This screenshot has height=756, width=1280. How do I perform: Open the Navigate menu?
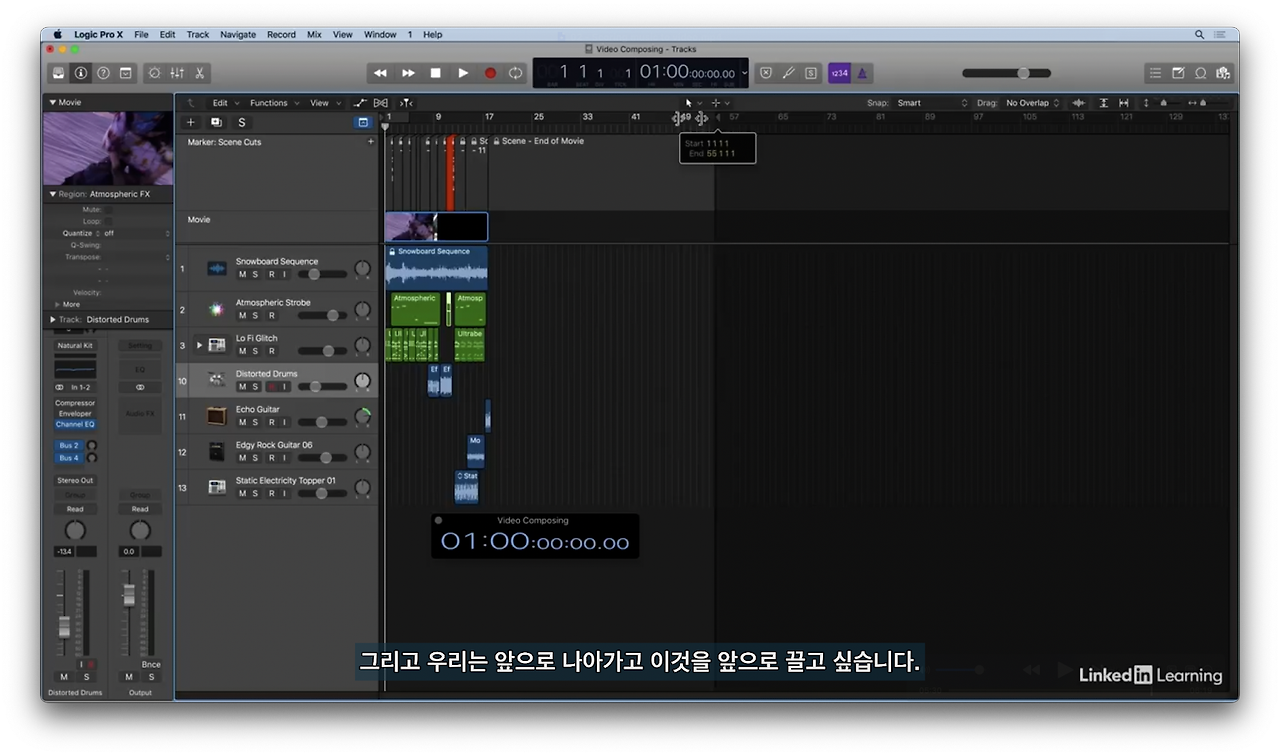click(238, 34)
